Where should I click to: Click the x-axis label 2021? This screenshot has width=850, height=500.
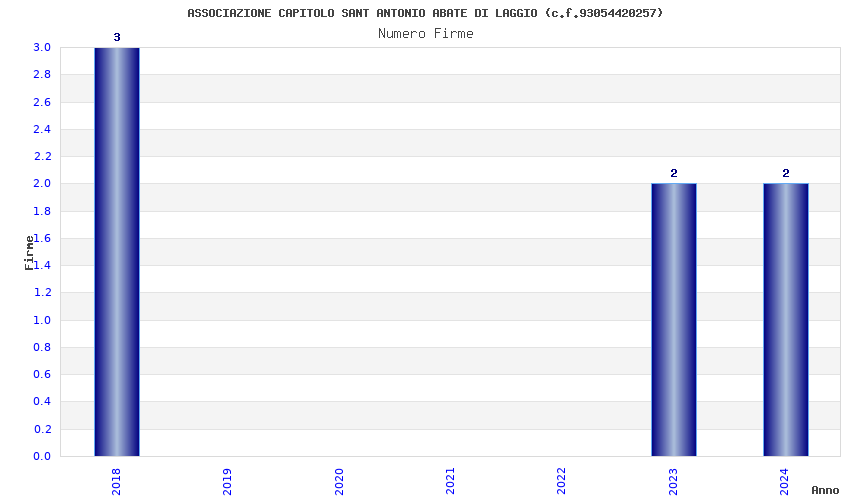point(450,482)
